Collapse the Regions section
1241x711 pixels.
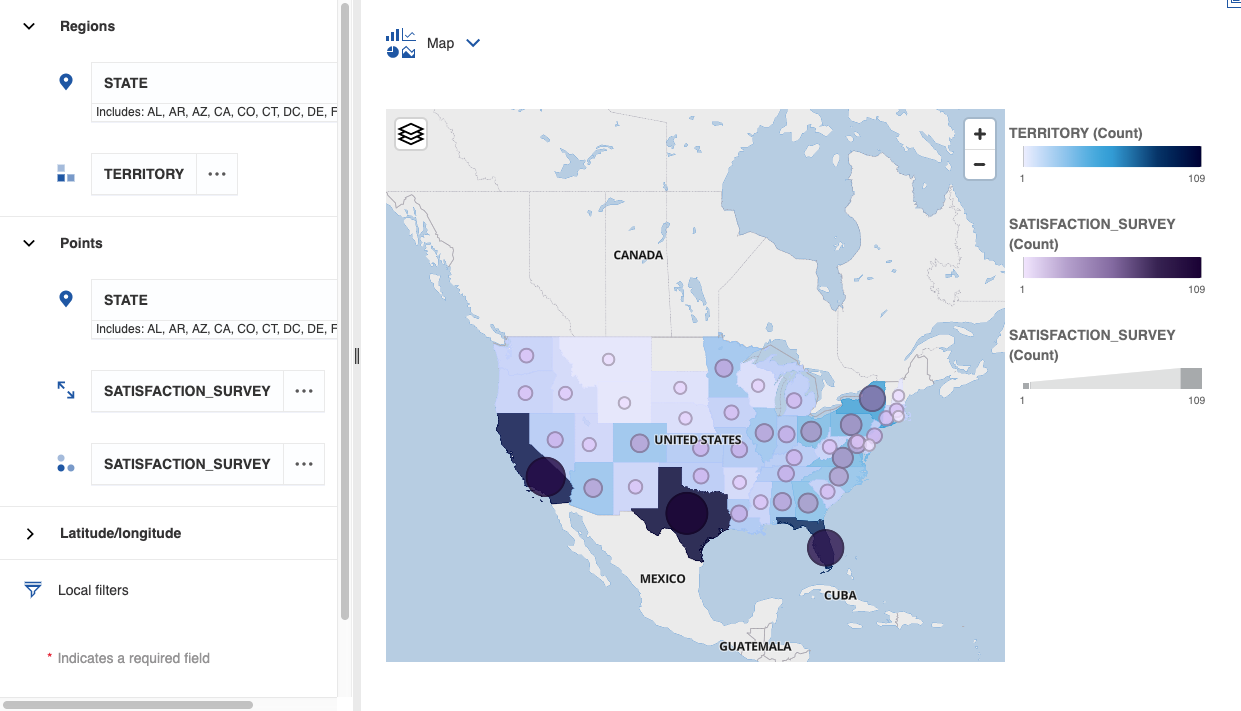coord(29,26)
